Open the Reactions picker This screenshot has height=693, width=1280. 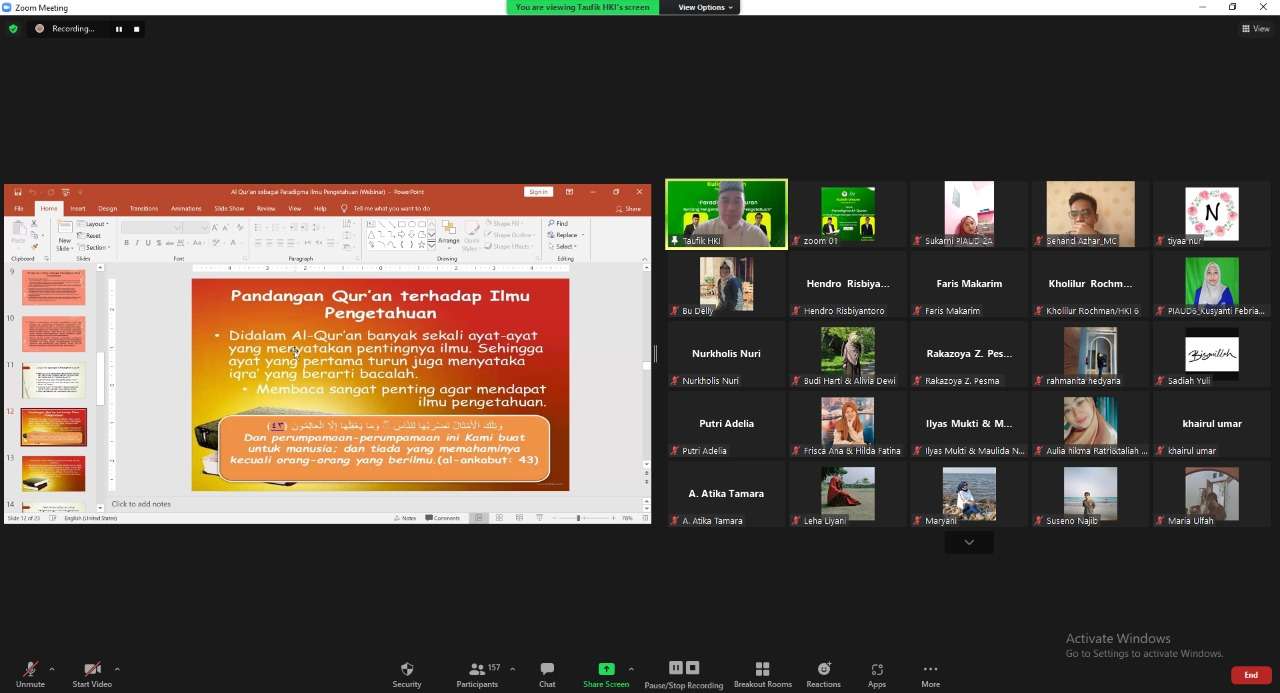pyautogui.click(x=823, y=674)
